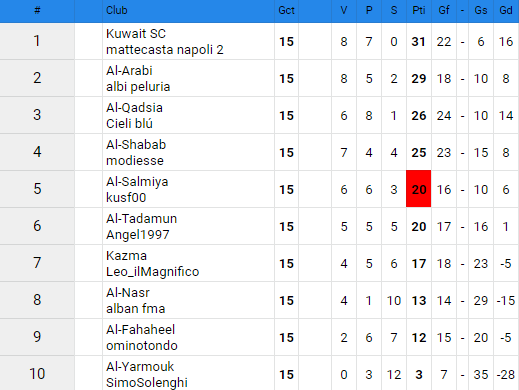Select the Al-Qadsia club name
This screenshot has width=519, height=390.
[x=134, y=108]
